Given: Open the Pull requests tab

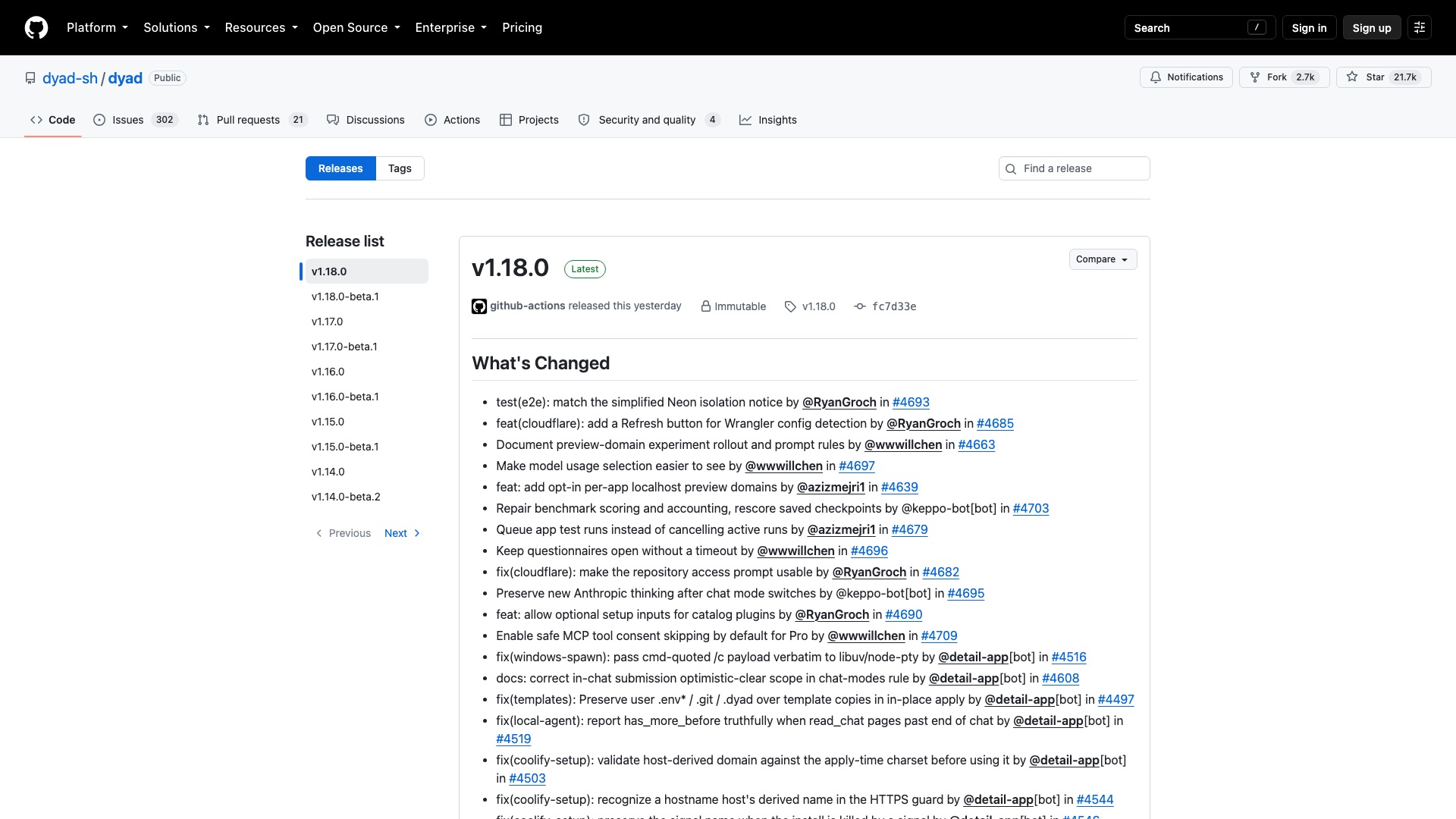Looking at the screenshot, I should pyautogui.click(x=252, y=120).
